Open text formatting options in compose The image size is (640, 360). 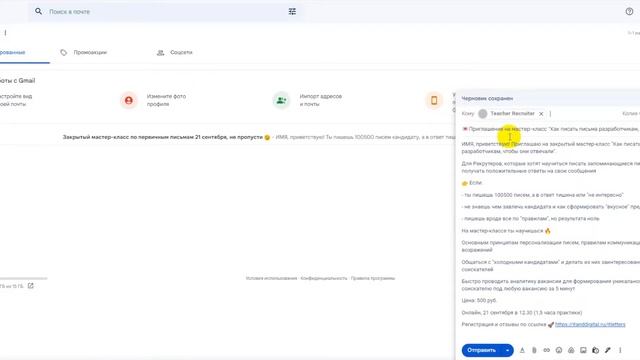pos(522,350)
